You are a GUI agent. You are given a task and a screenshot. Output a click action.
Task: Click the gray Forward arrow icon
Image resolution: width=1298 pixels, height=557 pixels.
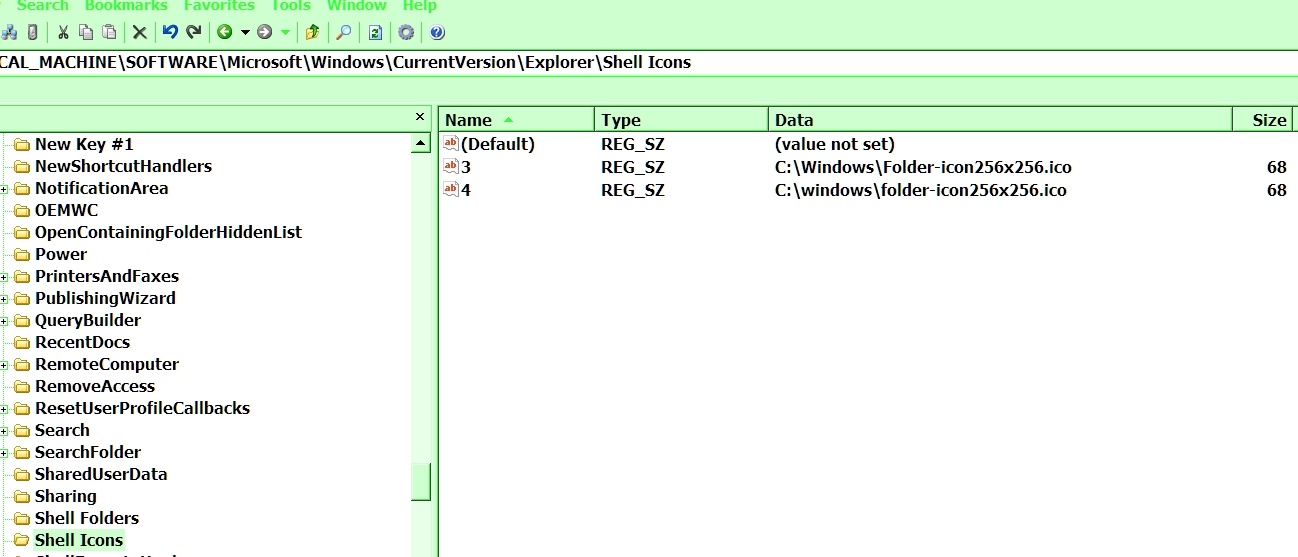(x=265, y=32)
